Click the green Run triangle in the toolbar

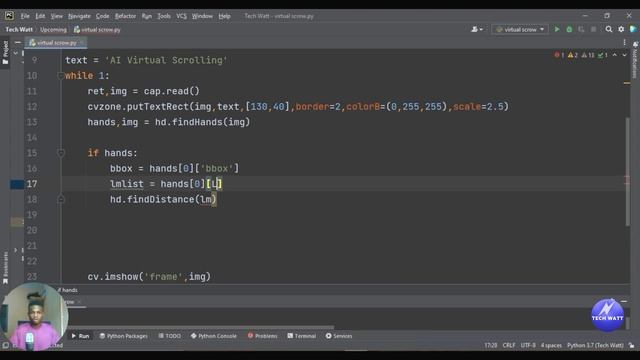click(557, 29)
